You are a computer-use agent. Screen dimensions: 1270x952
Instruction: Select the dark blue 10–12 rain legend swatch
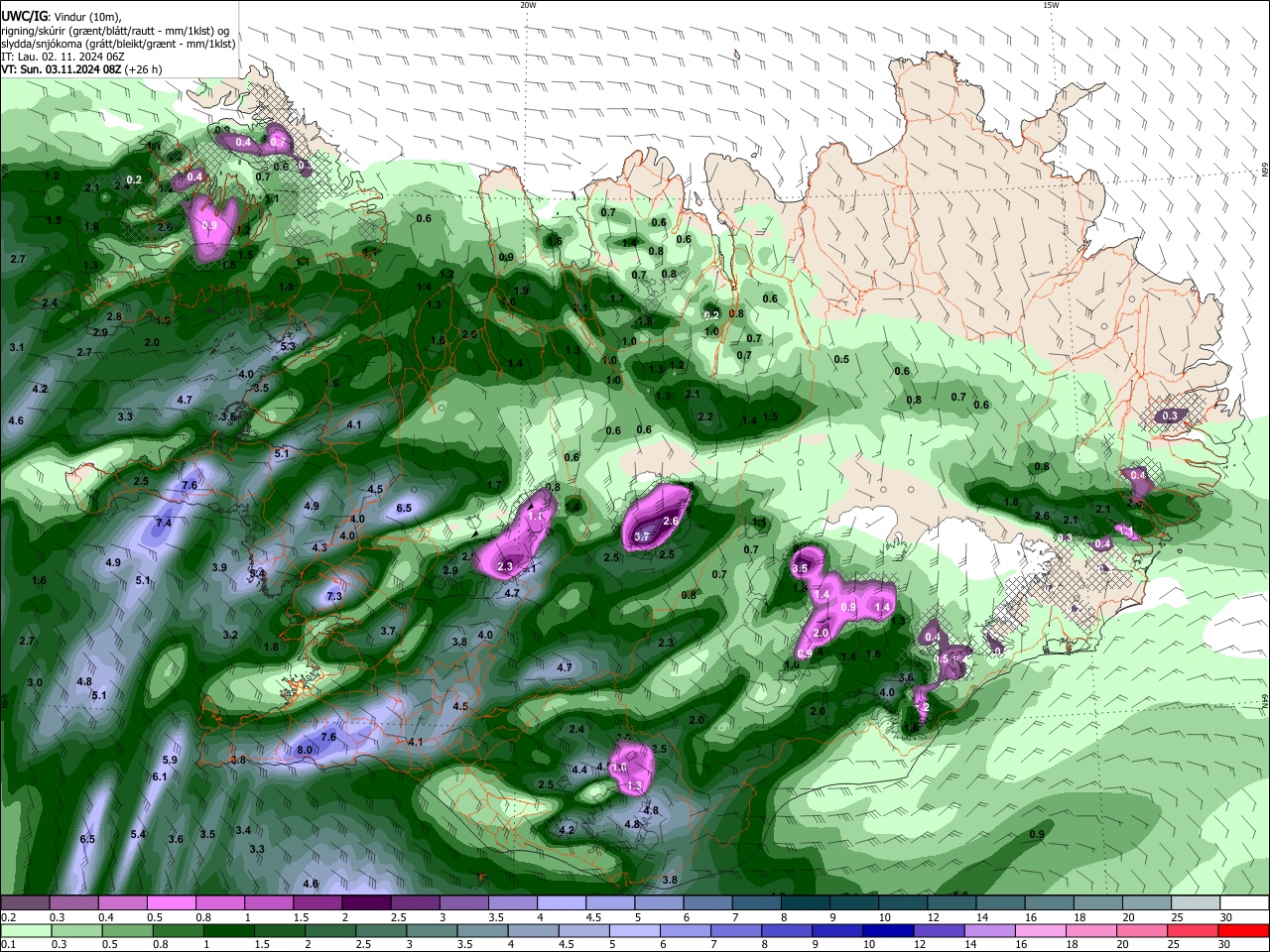click(886, 931)
